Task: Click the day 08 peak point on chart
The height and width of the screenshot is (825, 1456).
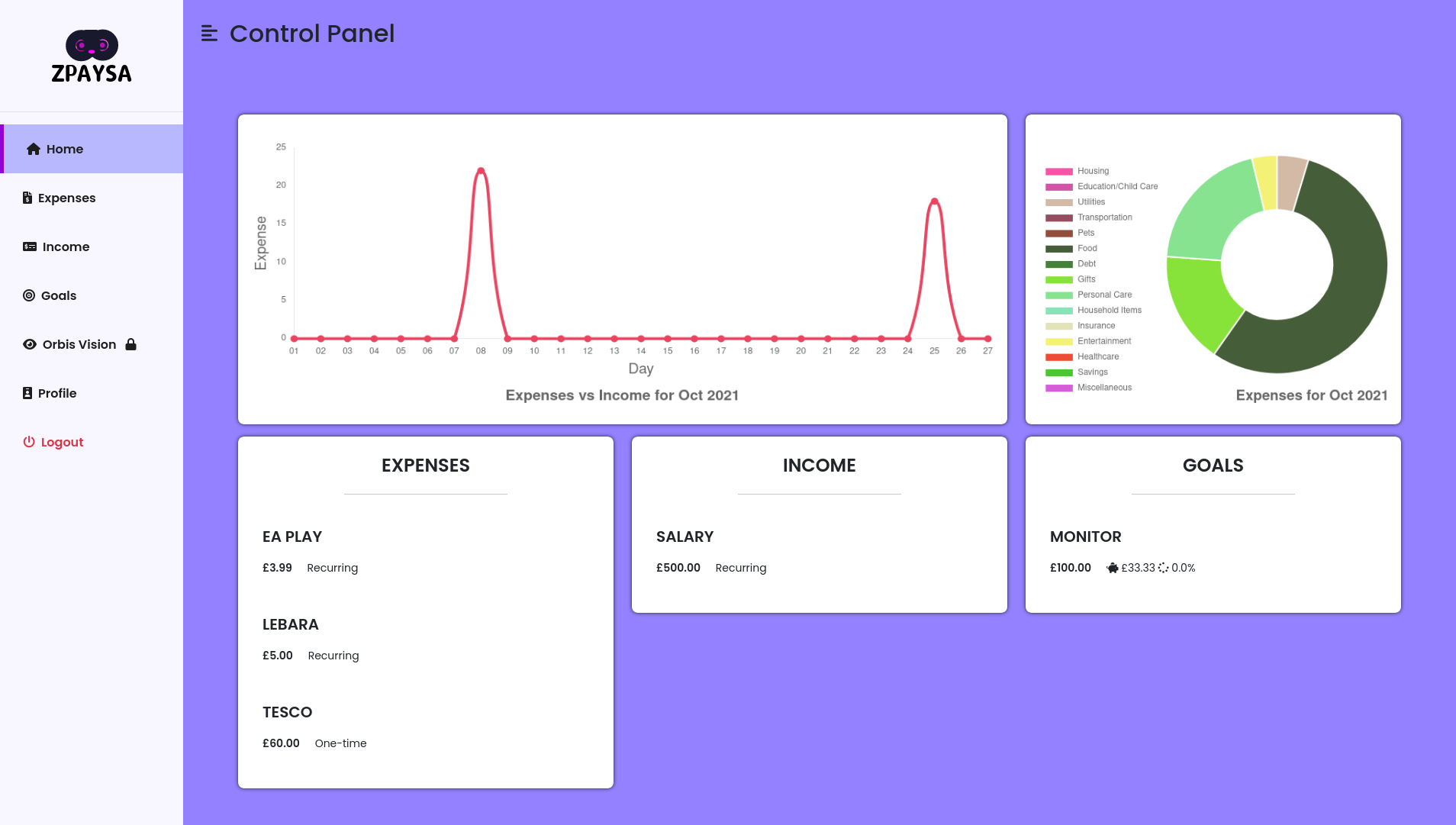Action: [481, 171]
